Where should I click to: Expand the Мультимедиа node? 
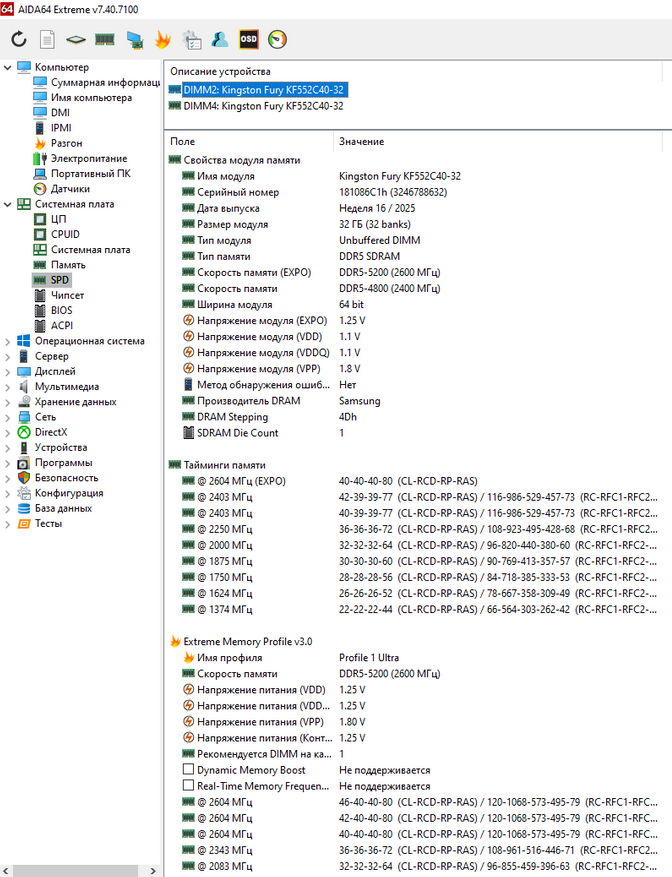coord(7,386)
